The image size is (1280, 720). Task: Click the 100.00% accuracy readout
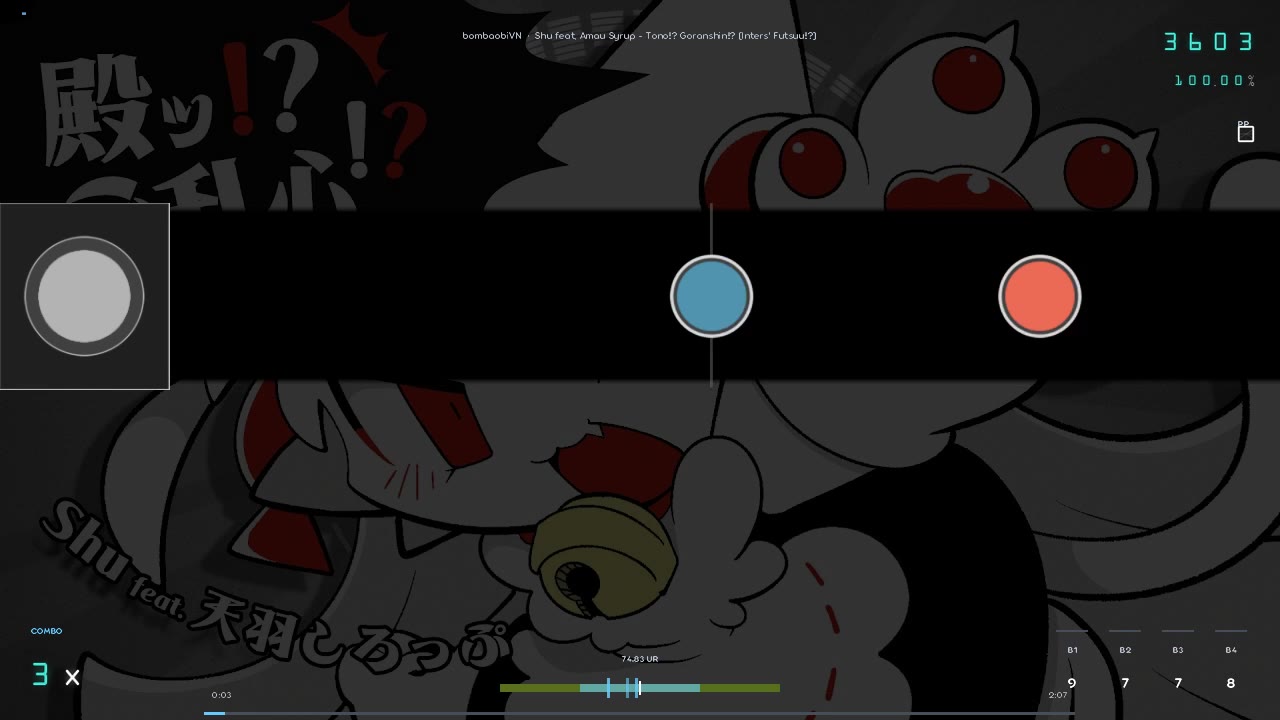tap(1214, 80)
